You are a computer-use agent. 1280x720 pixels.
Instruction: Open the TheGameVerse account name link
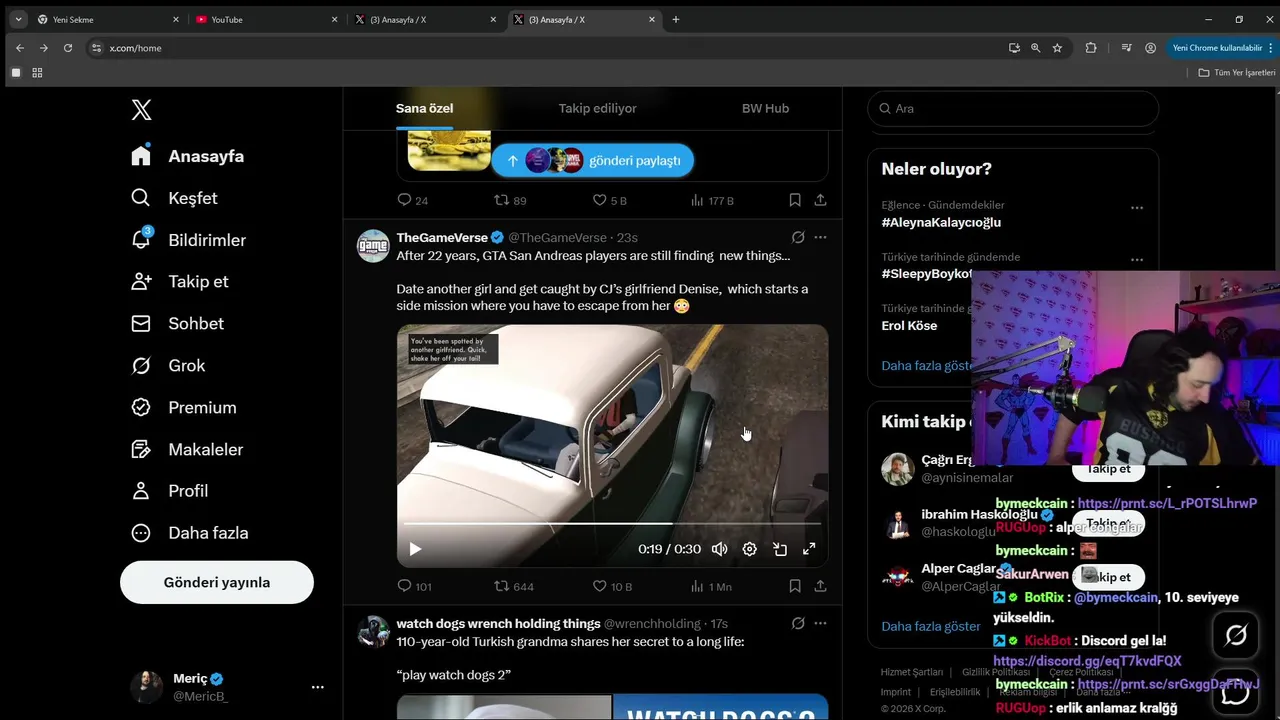pos(442,237)
